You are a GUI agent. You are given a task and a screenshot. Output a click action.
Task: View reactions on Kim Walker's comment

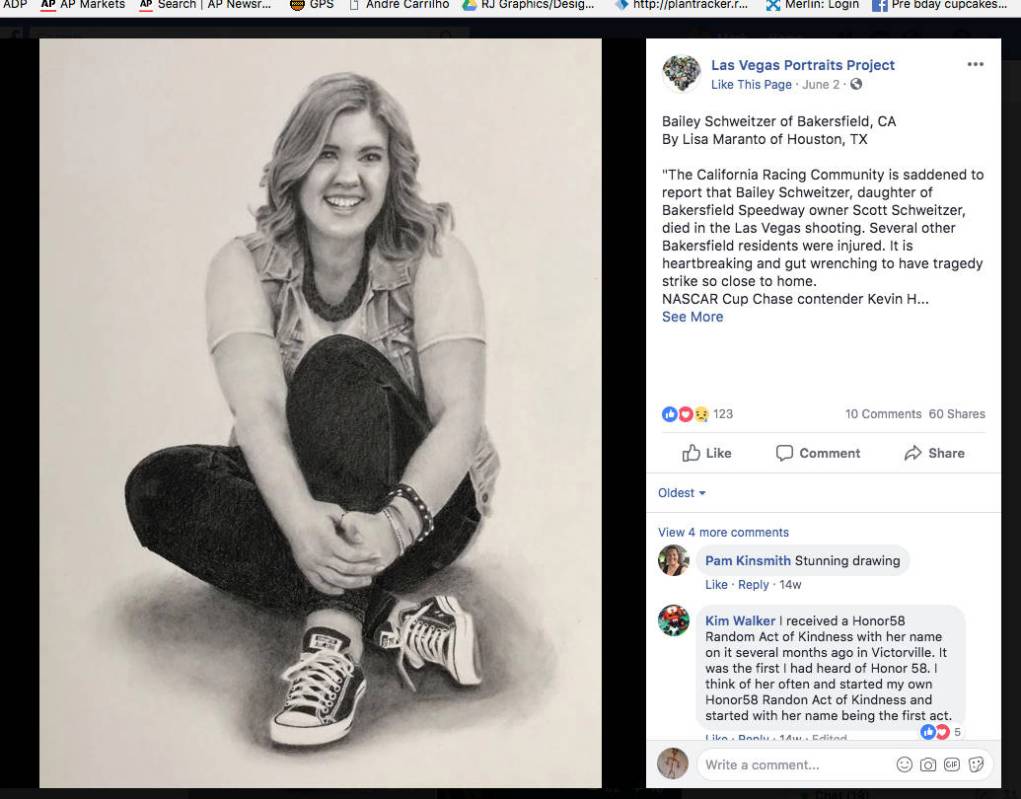[940, 732]
